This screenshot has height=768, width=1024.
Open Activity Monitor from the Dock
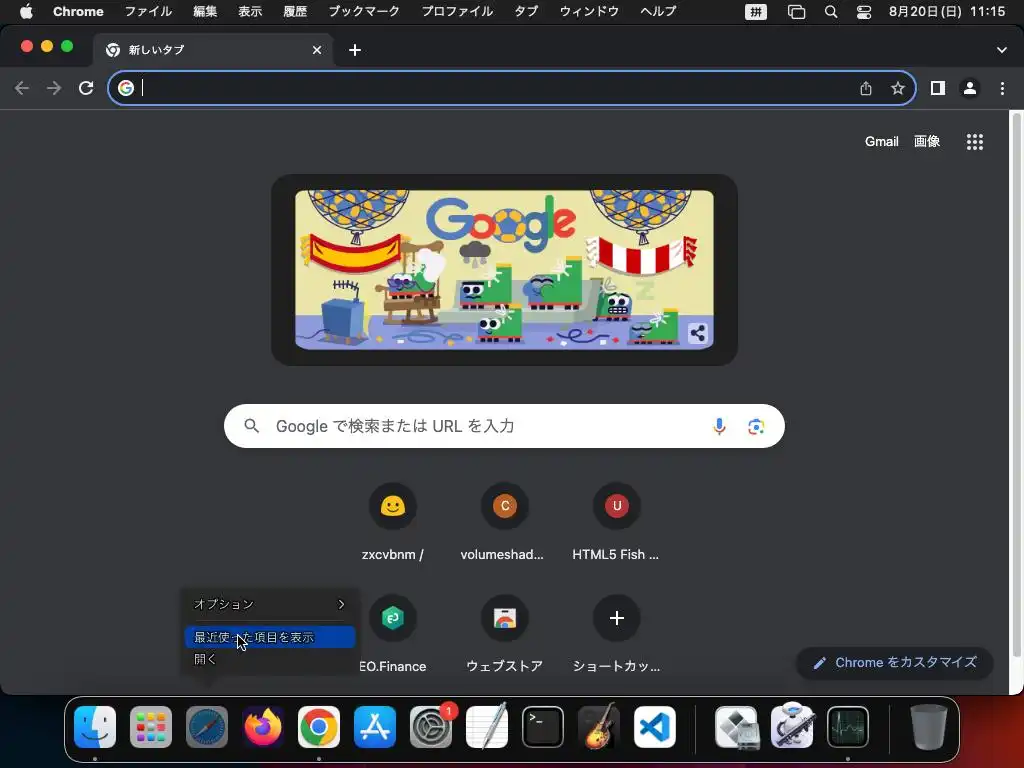click(848, 727)
